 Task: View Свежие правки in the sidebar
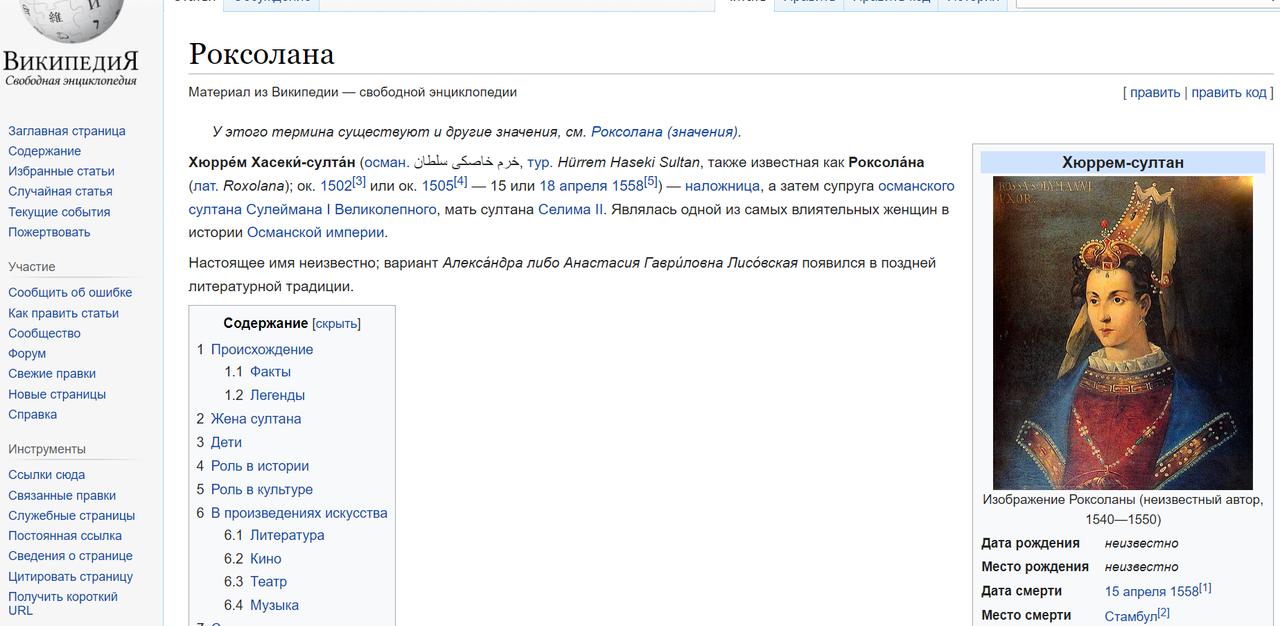52,373
